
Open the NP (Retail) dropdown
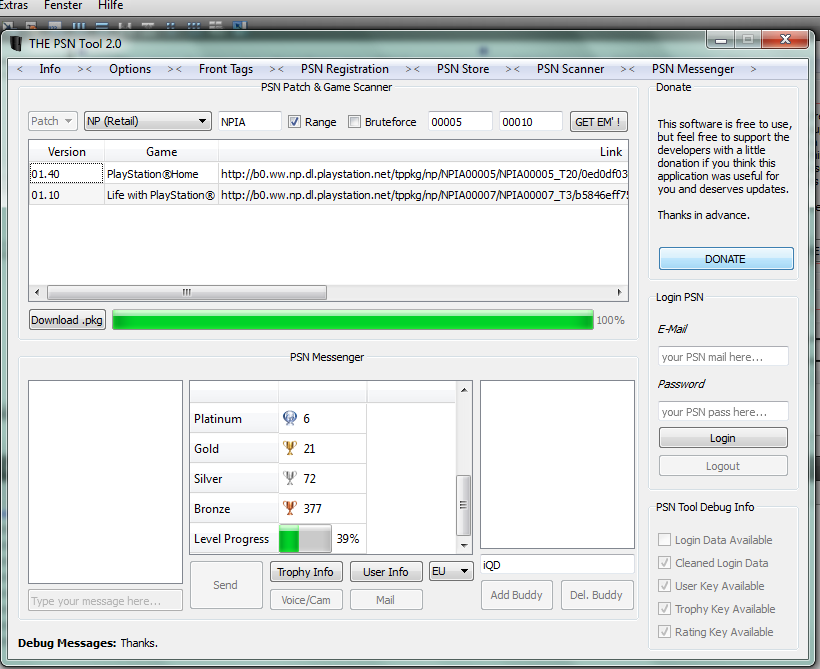147,122
